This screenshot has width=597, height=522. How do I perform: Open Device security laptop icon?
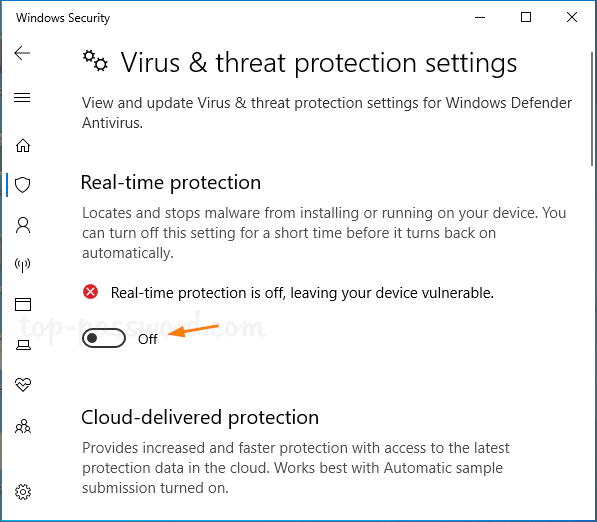[23, 345]
